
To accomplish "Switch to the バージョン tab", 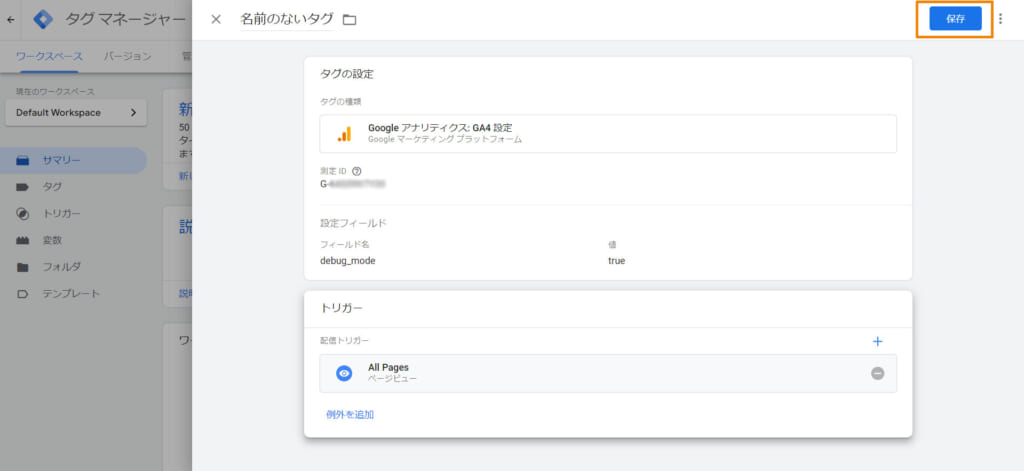I will [x=127, y=57].
